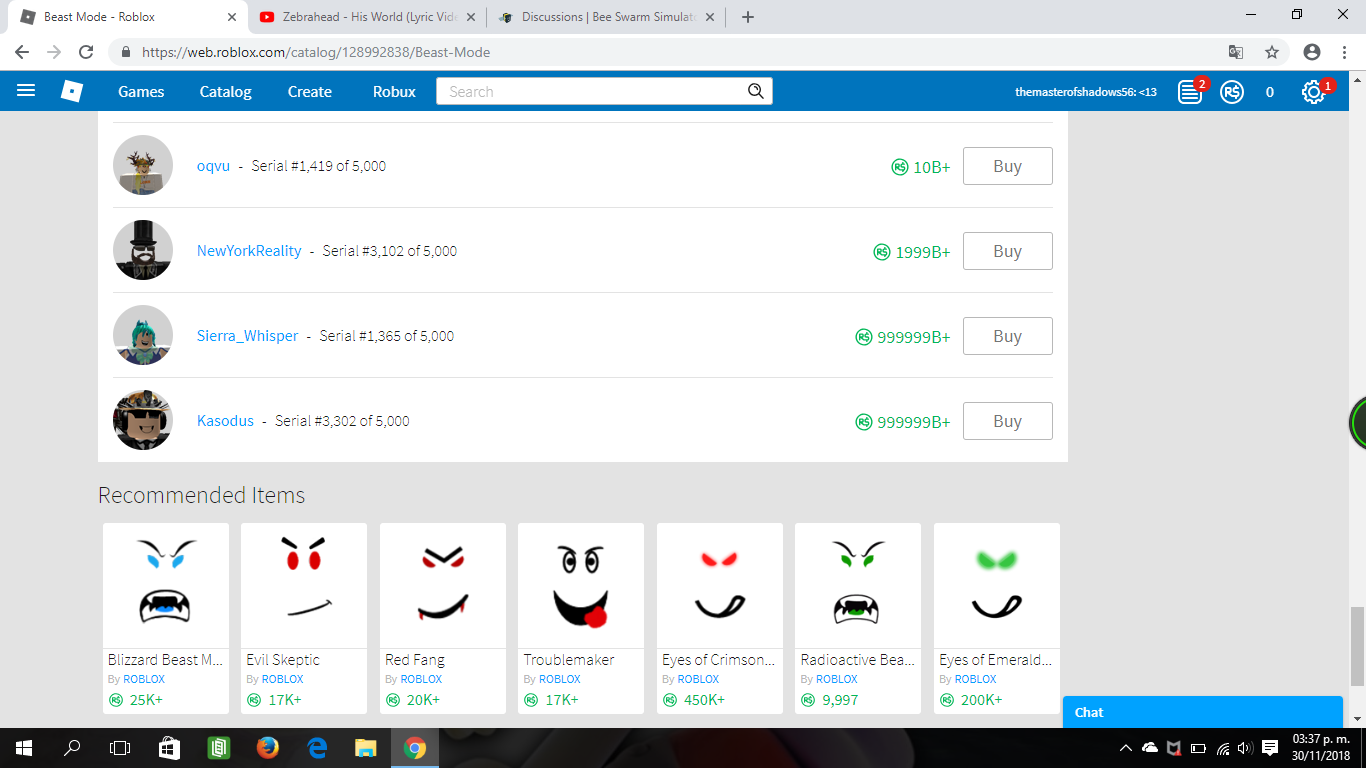Click the Google Translate icon in address bar
Image resolution: width=1366 pixels, height=768 pixels.
pyautogui.click(x=1236, y=52)
